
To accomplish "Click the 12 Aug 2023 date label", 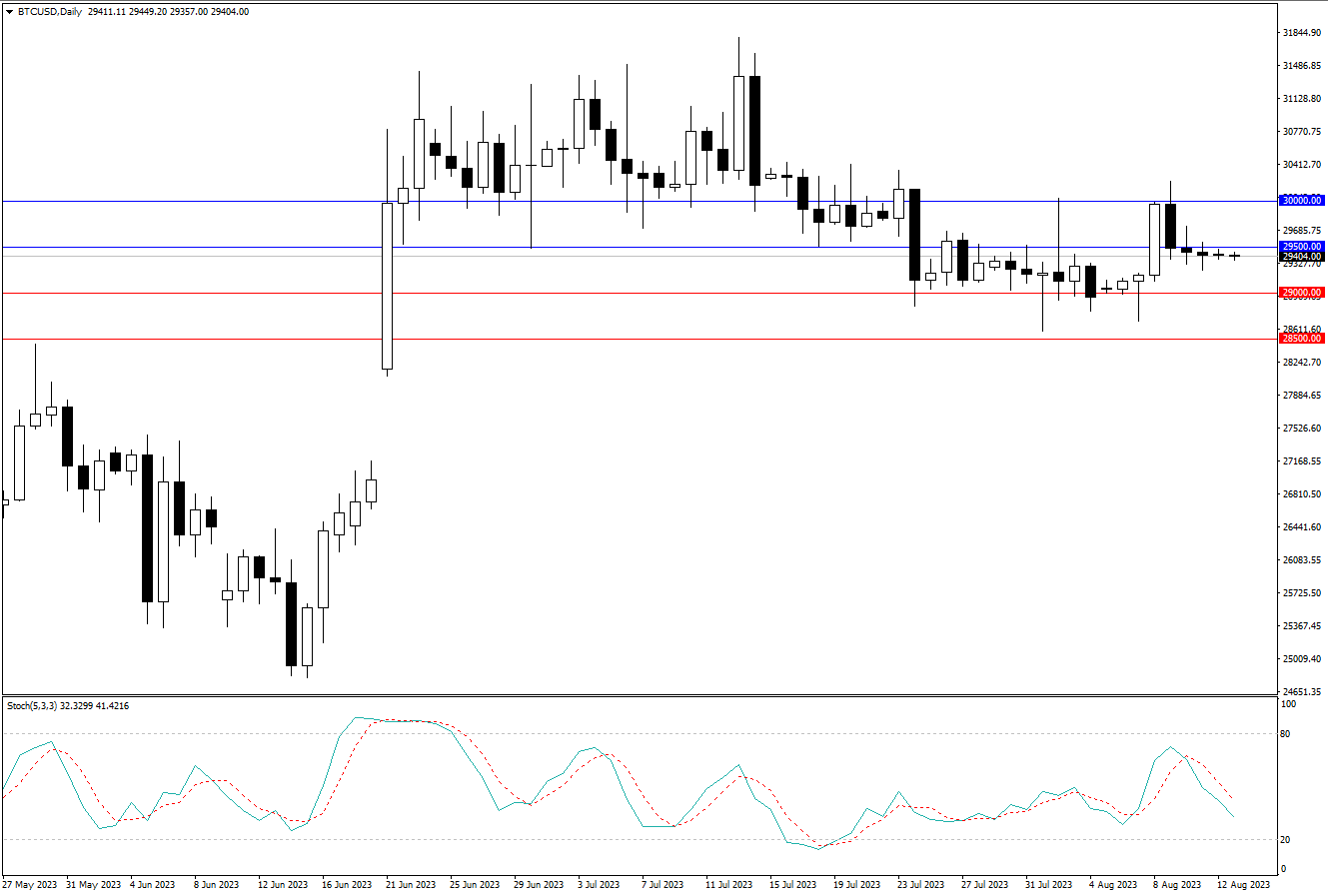I will pos(1242,885).
